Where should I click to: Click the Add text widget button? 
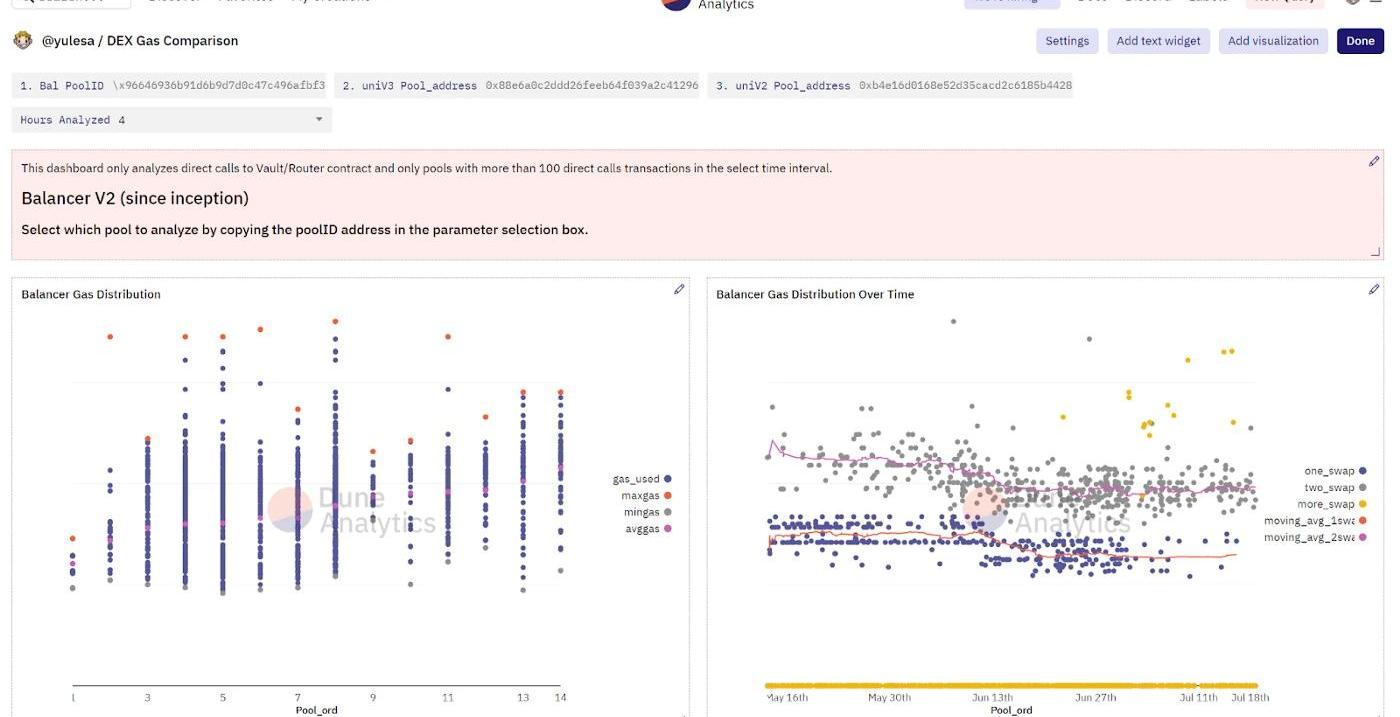pyautogui.click(x=1159, y=41)
